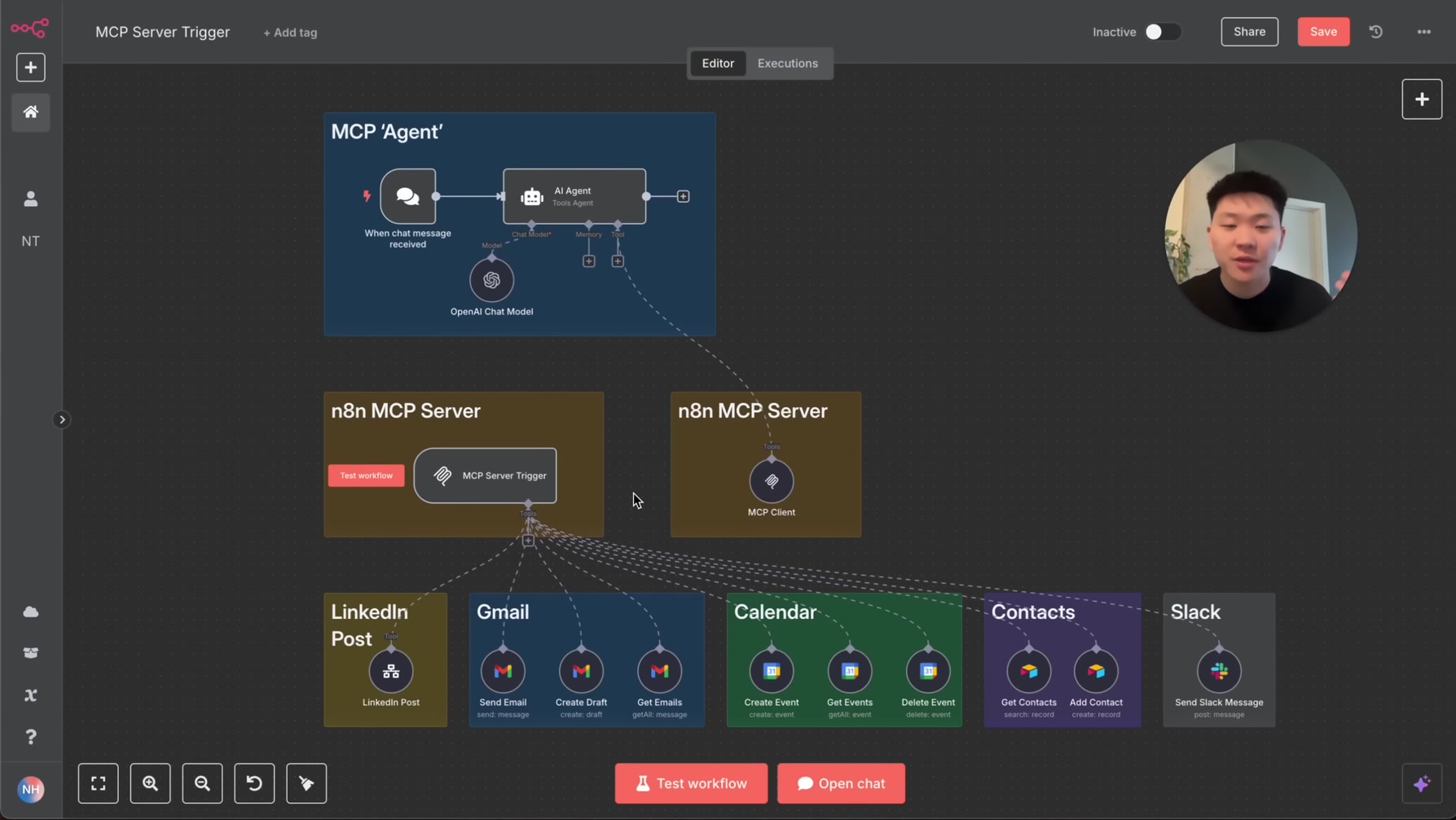Switch to the Executions tab
1456x820 pixels.
point(788,64)
